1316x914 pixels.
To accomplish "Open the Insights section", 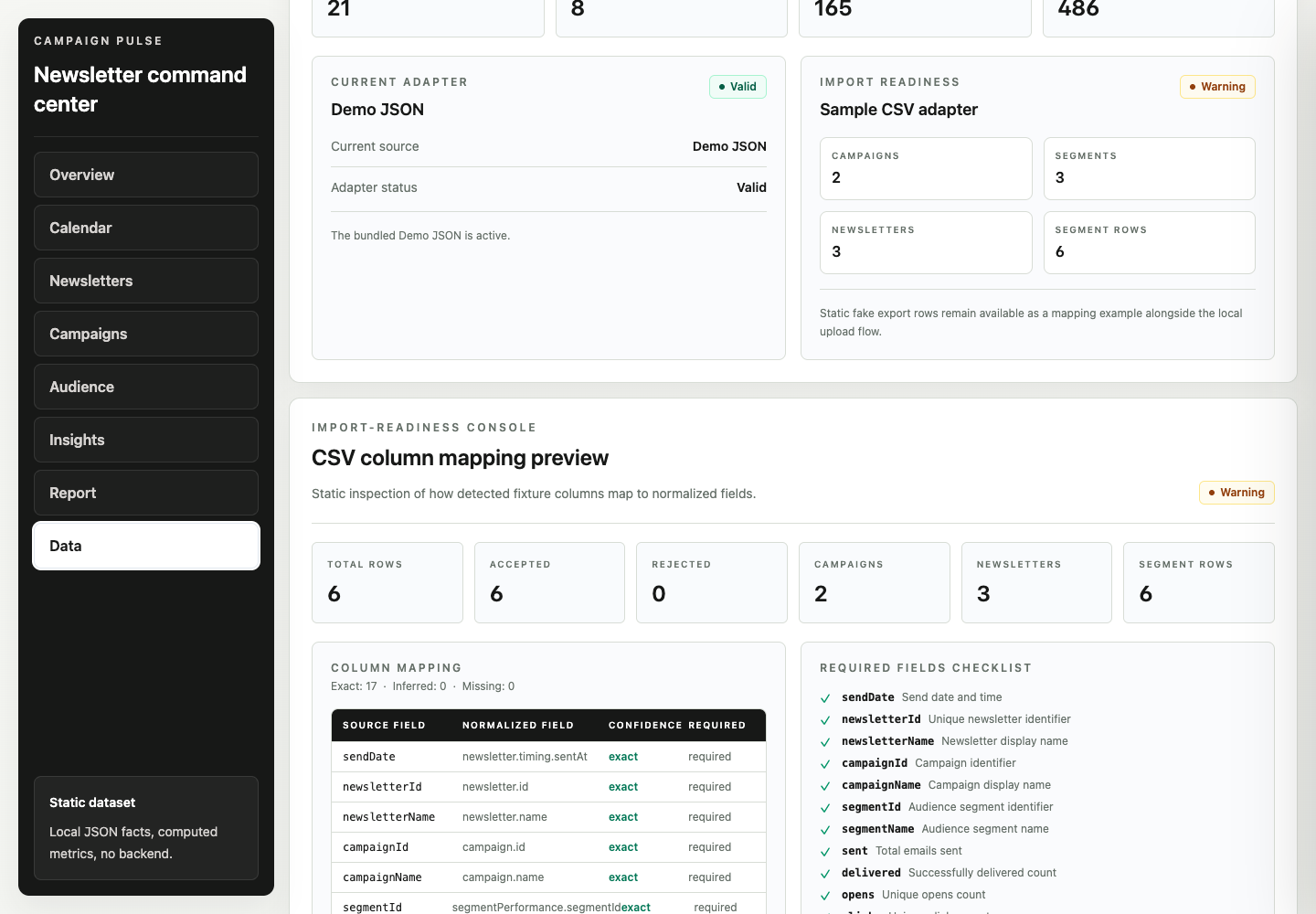I will tap(146, 440).
